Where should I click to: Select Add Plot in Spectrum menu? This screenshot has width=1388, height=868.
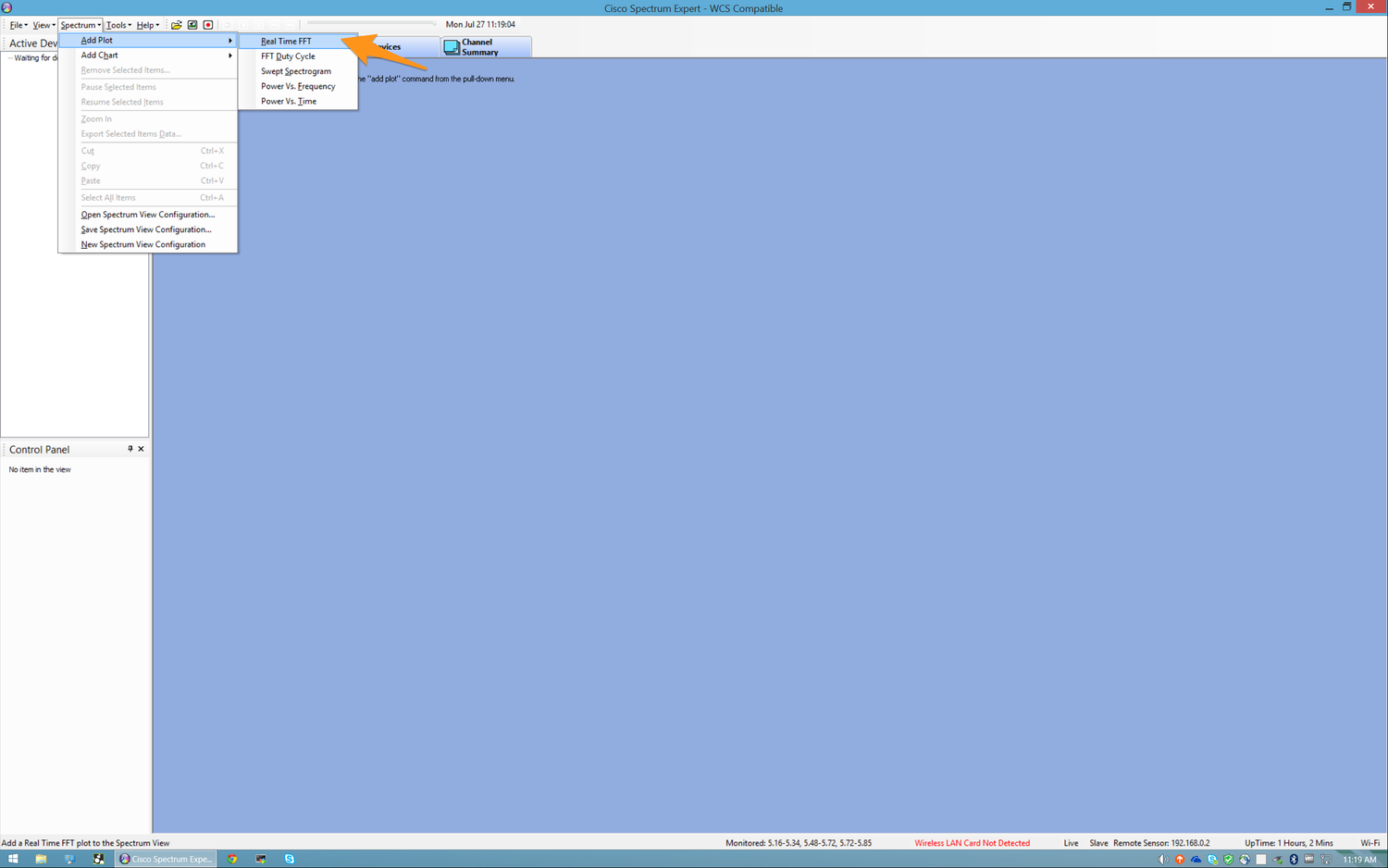coord(148,40)
